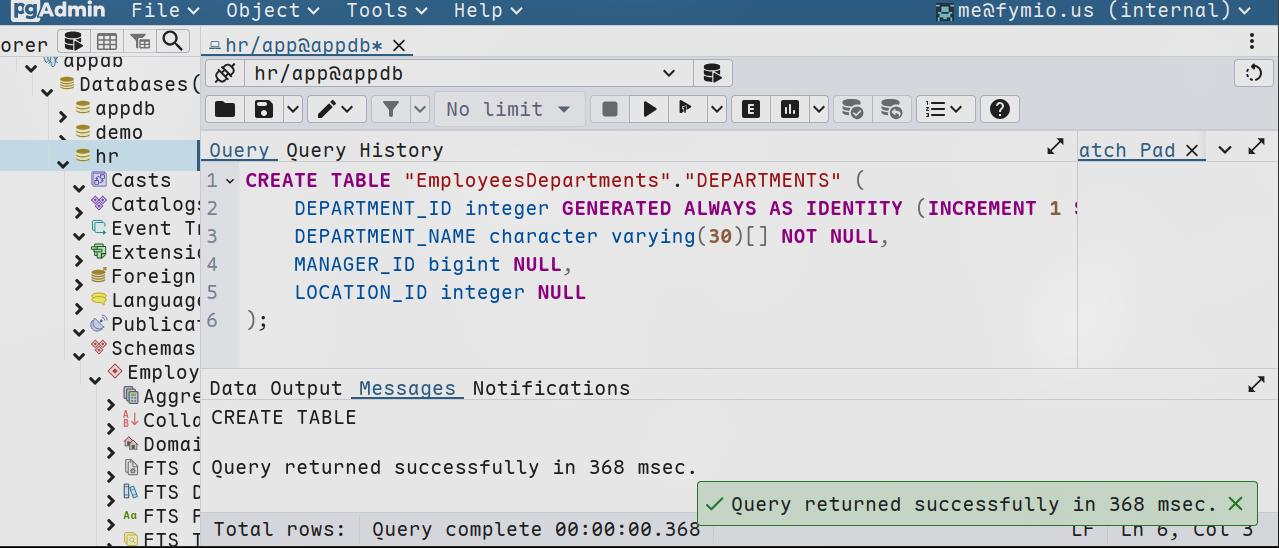
Task: Click the Commit transaction icon
Action: coord(853,109)
